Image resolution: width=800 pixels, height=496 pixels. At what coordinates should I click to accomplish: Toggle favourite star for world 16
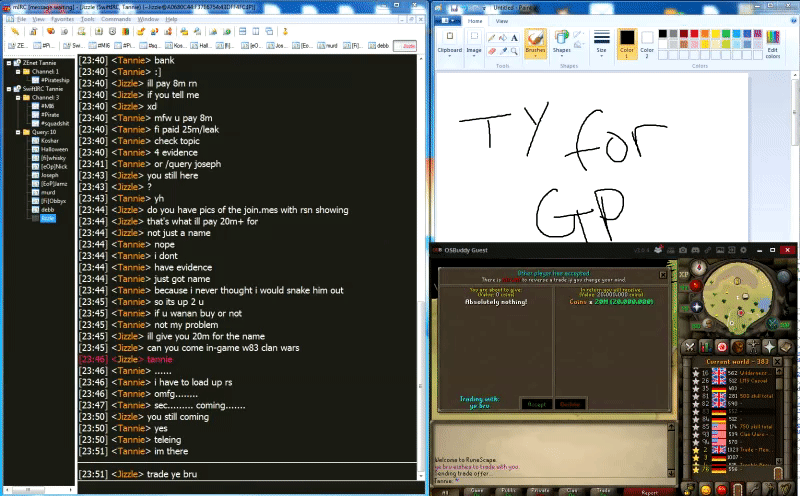695,373
